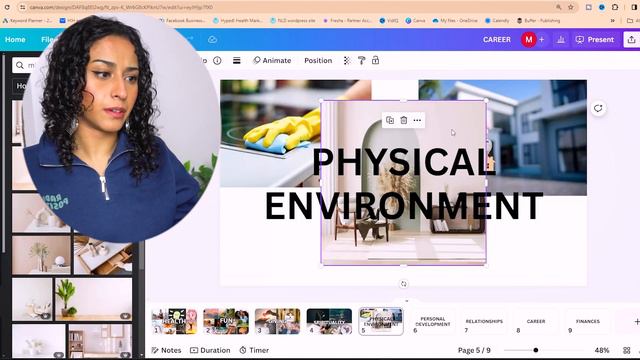The width and height of the screenshot is (640, 360).
Task: Open page 7 RELATIONSHIPS thumbnail
Action: coord(484,322)
